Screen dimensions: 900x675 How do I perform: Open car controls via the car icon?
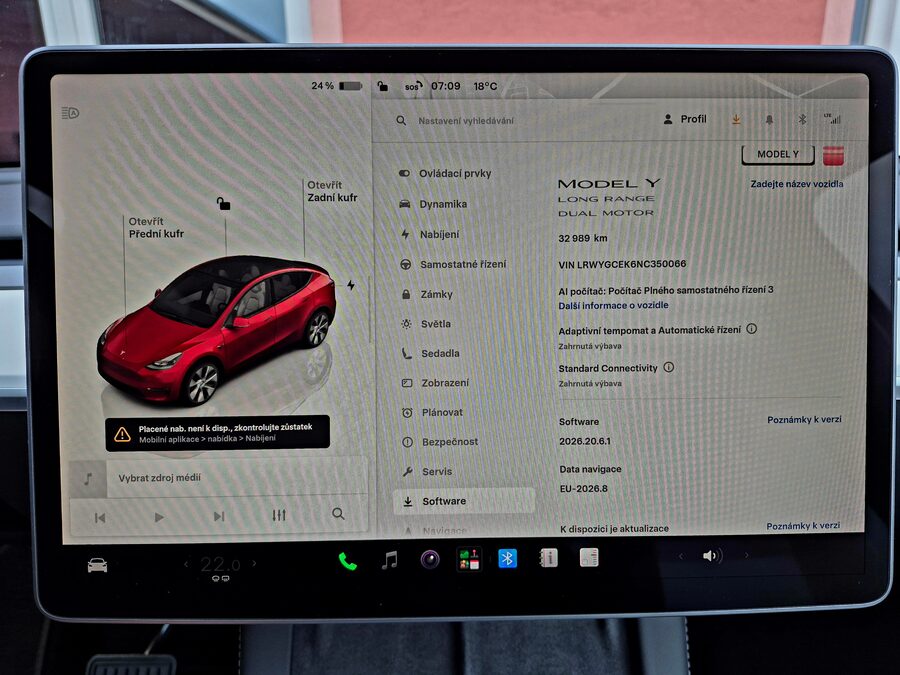98,565
